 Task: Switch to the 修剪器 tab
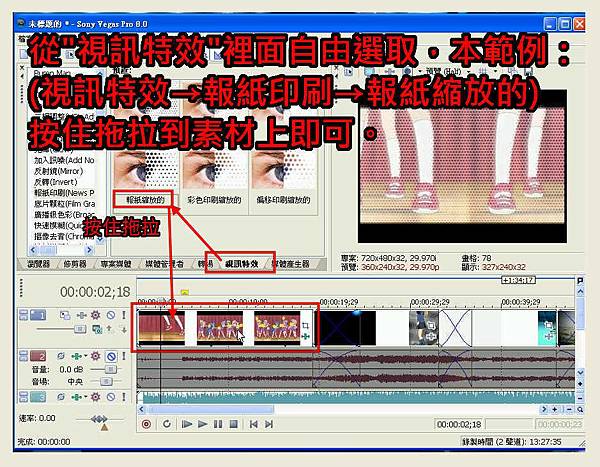click(x=75, y=264)
